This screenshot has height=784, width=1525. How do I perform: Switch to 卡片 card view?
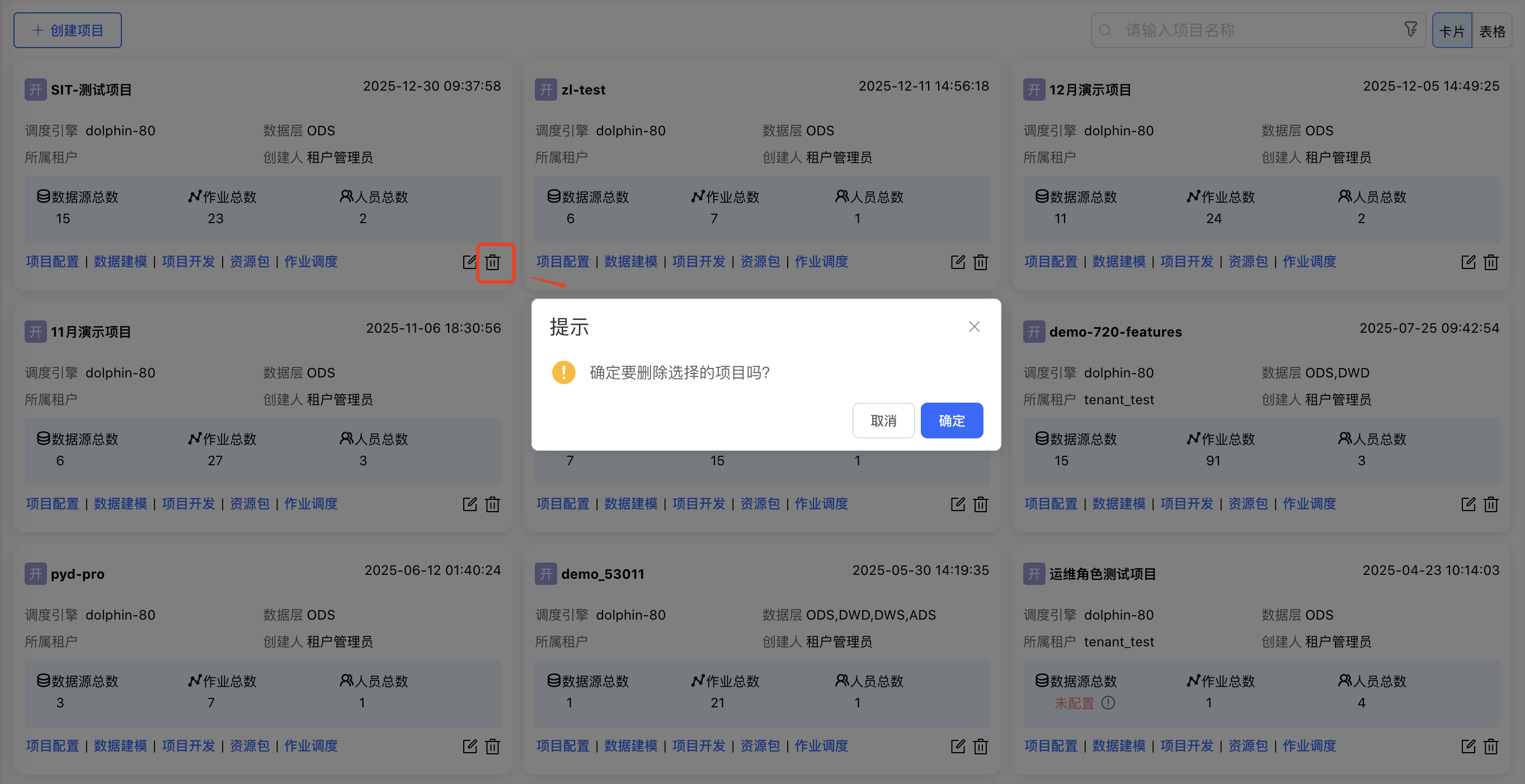1452,31
